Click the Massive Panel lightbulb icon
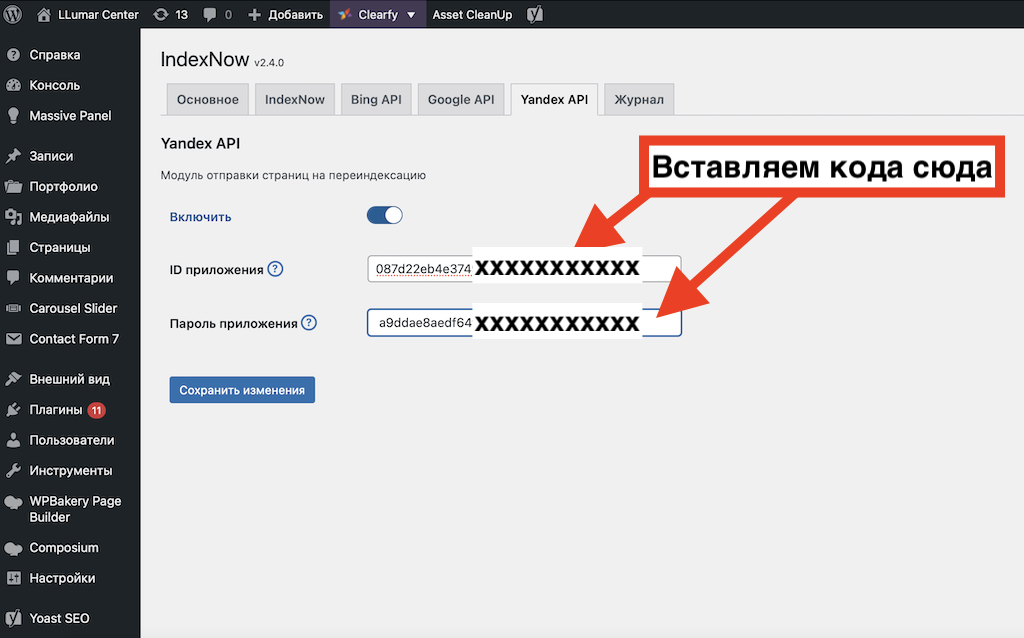This screenshot has height=638, width=1024. [13, 116]
